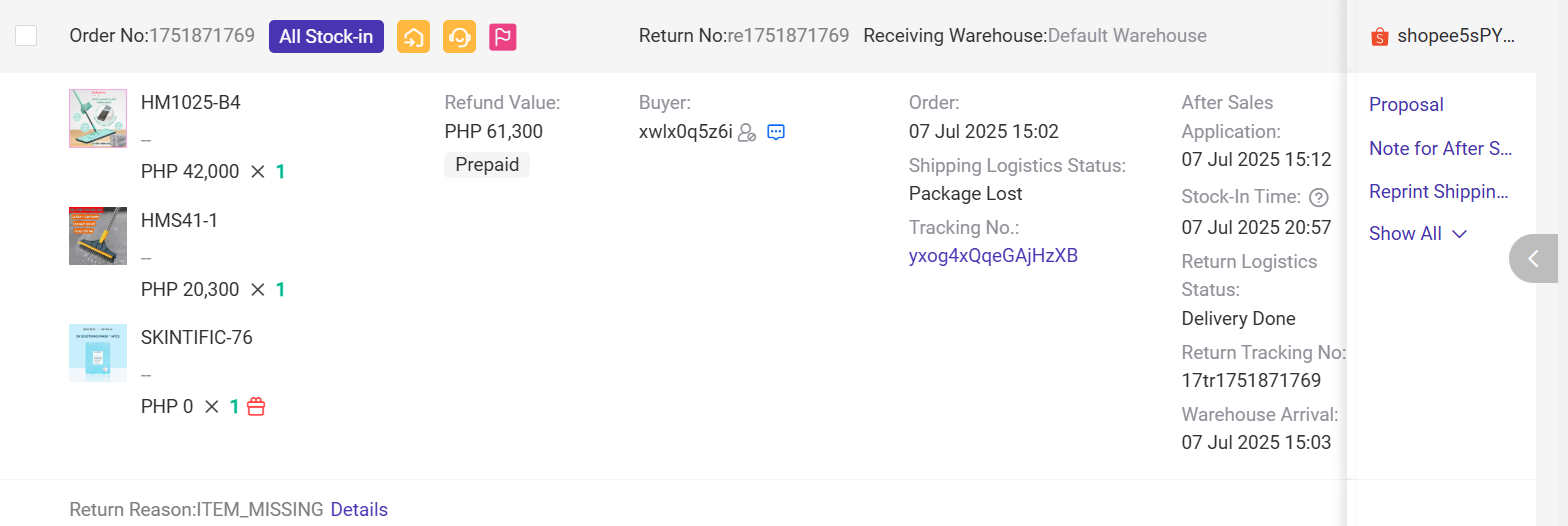Open the side panel with left chevron

pos(1533,259)
